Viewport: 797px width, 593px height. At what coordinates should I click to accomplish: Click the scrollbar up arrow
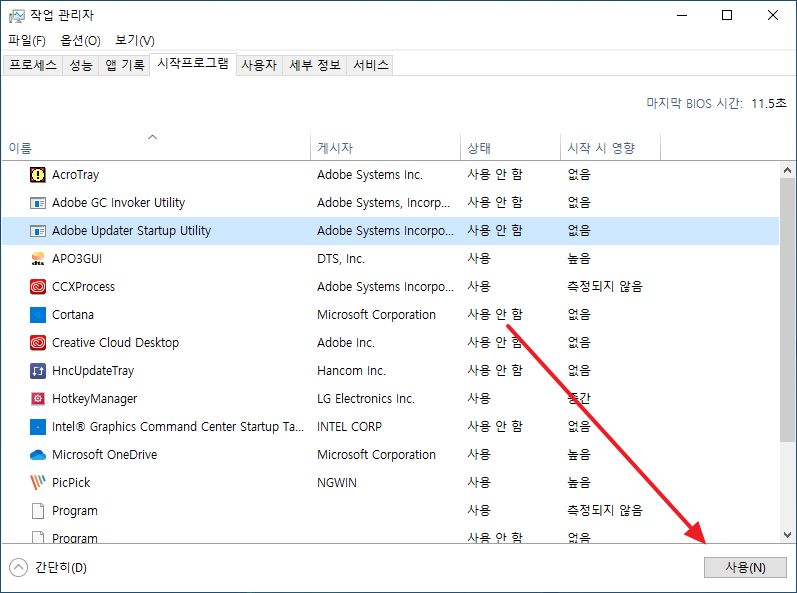point(787,170)
